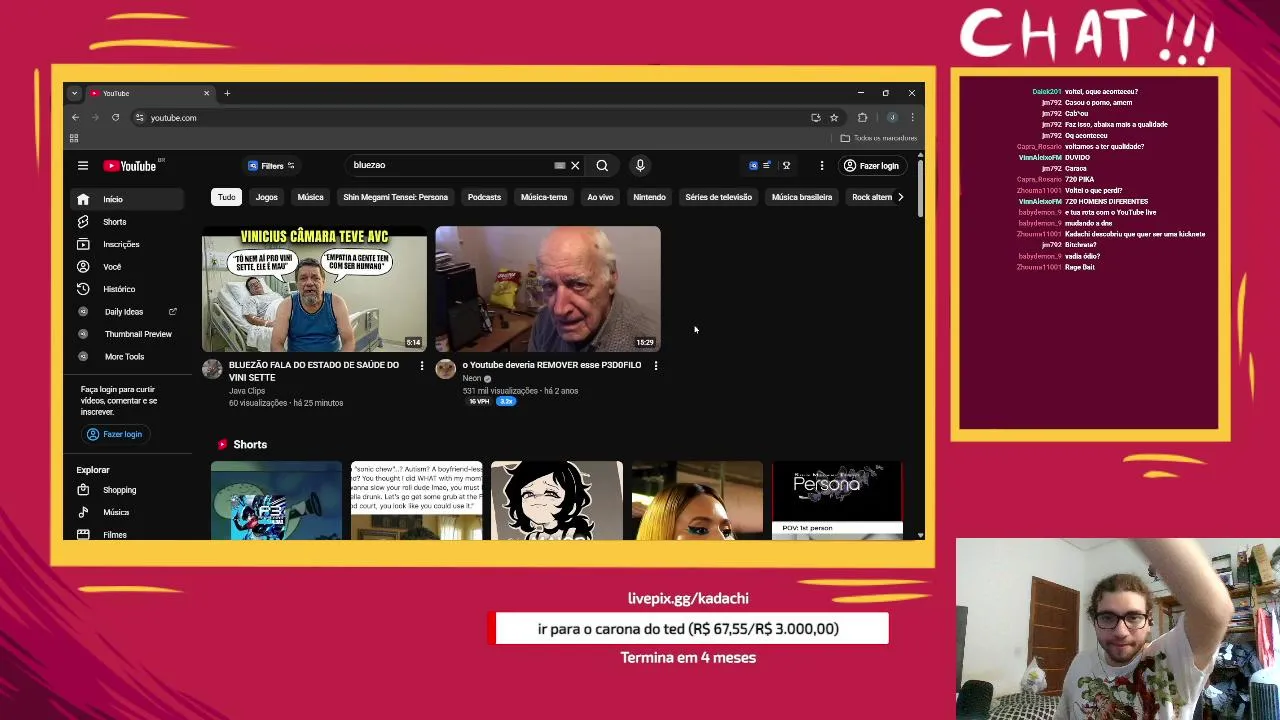Click the trophy extension icon in header
Viewport: 1280px width, 720px height.
click(x=786, y=166)
